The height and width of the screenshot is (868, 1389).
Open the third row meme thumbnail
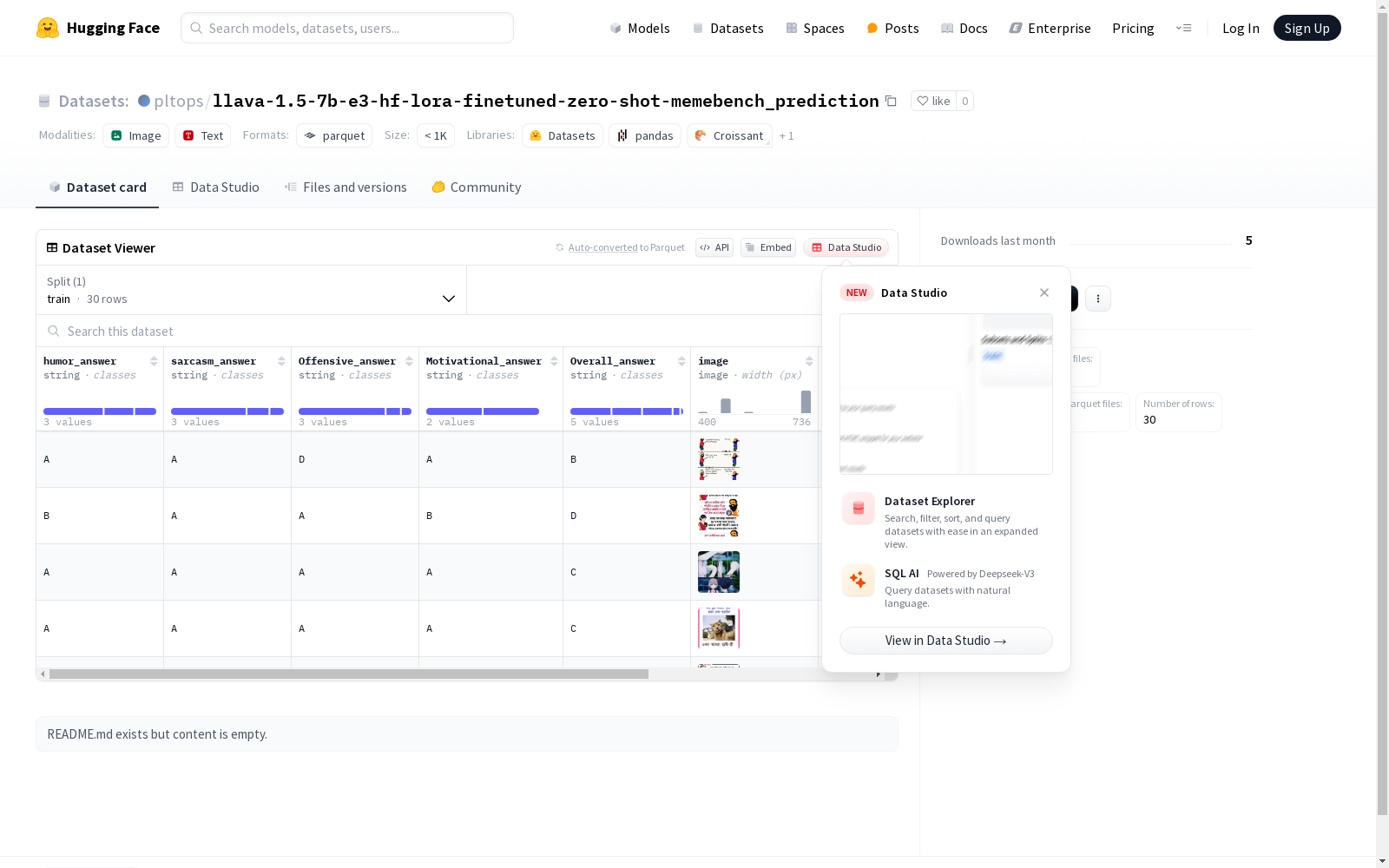point(719,572)
